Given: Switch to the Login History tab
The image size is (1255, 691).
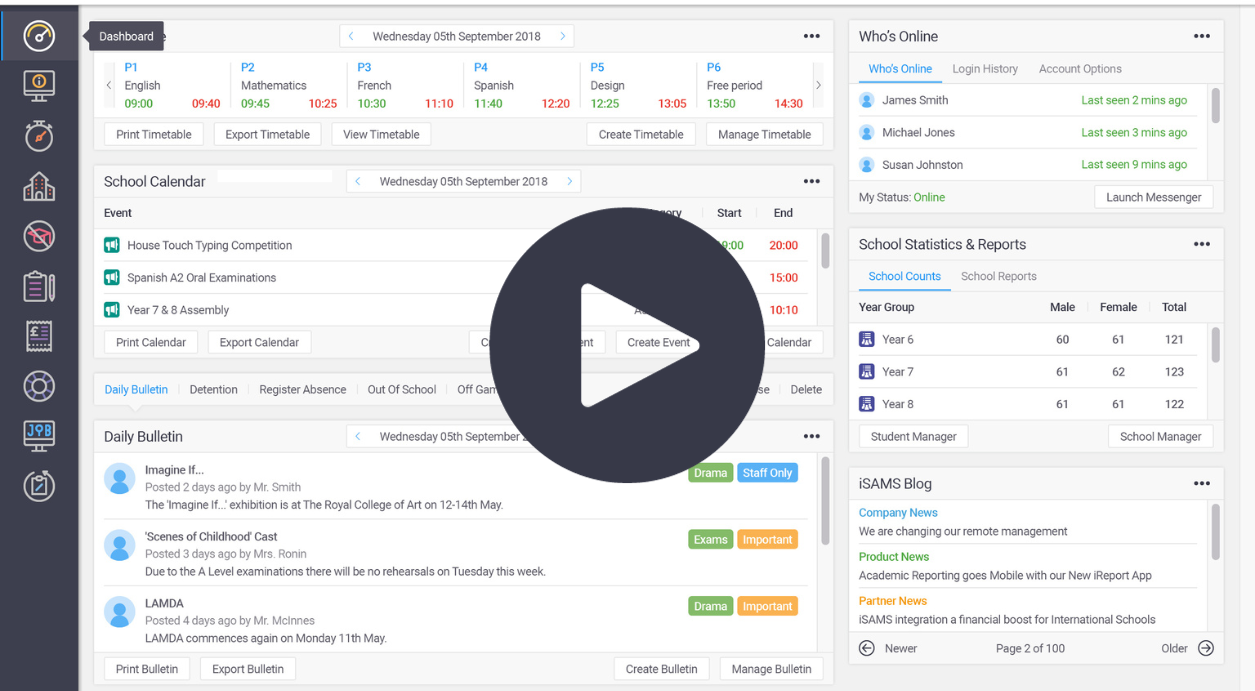Looking at the screenshot, I should [x=984, y=69].
